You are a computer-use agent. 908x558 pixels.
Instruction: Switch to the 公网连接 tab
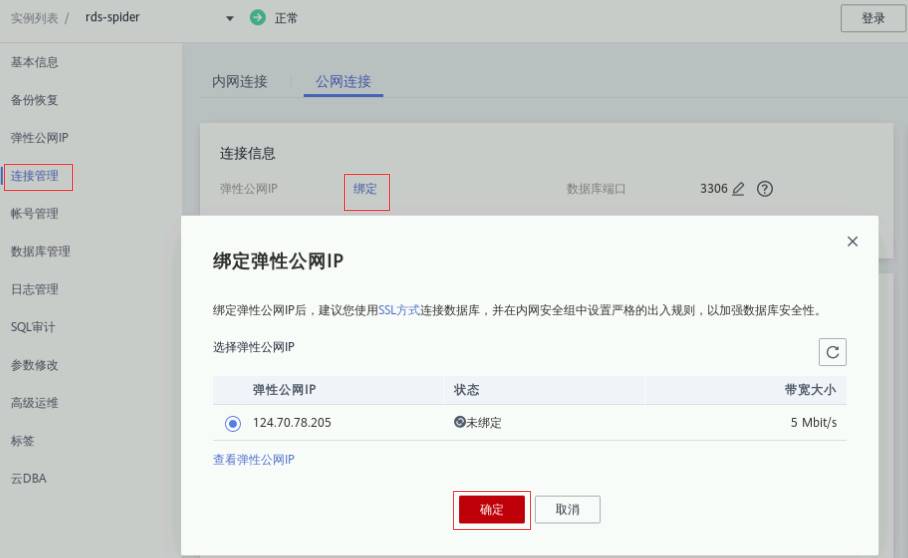click(x=343, y=82)
